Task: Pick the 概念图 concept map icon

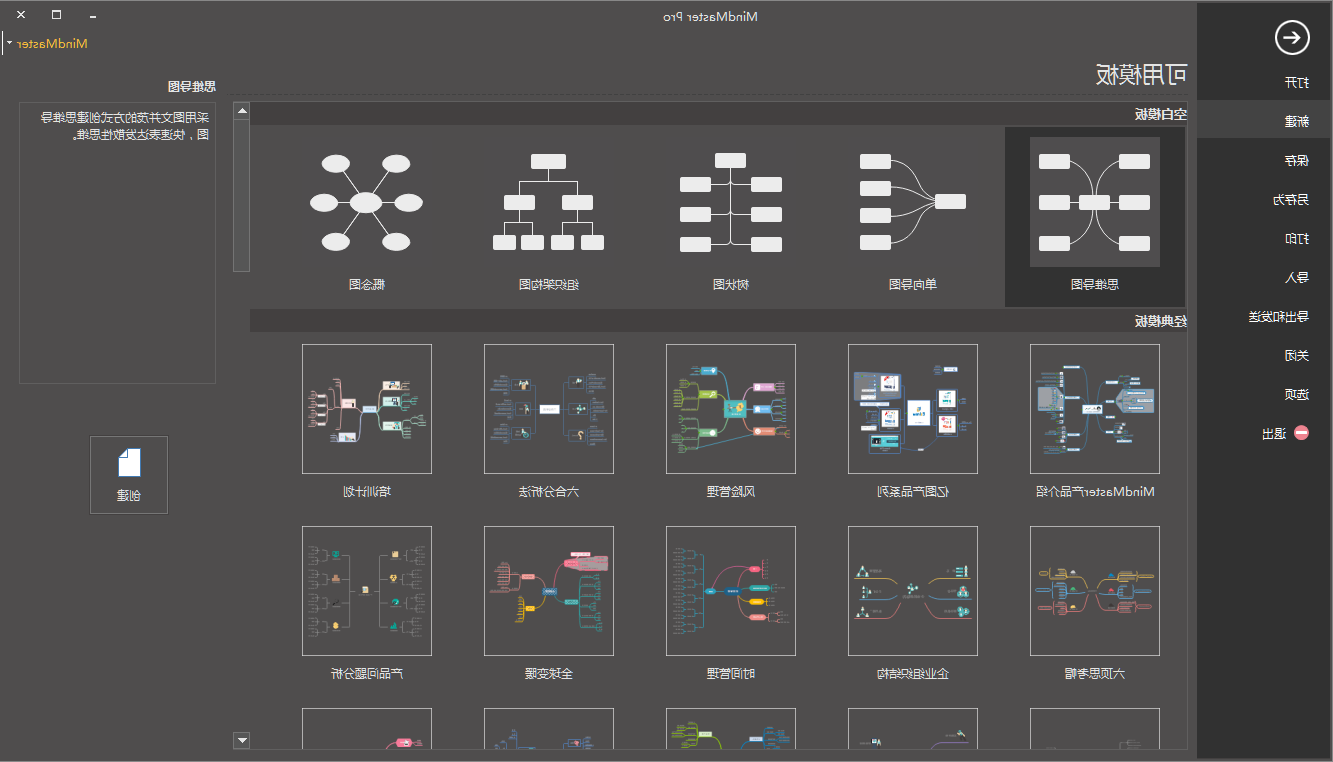Action: pos(366,202)
